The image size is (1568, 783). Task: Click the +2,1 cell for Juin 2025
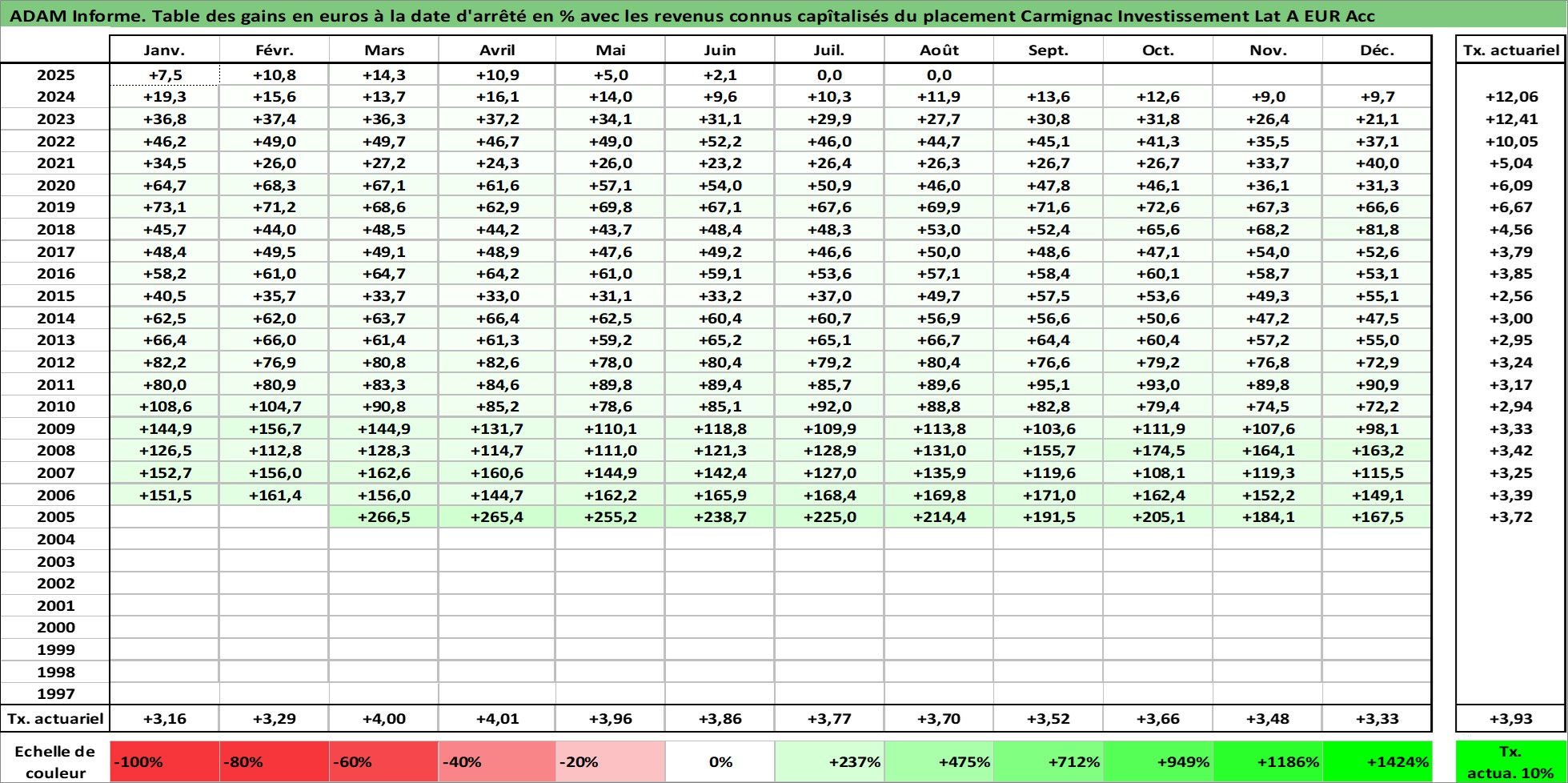(720, 74)
